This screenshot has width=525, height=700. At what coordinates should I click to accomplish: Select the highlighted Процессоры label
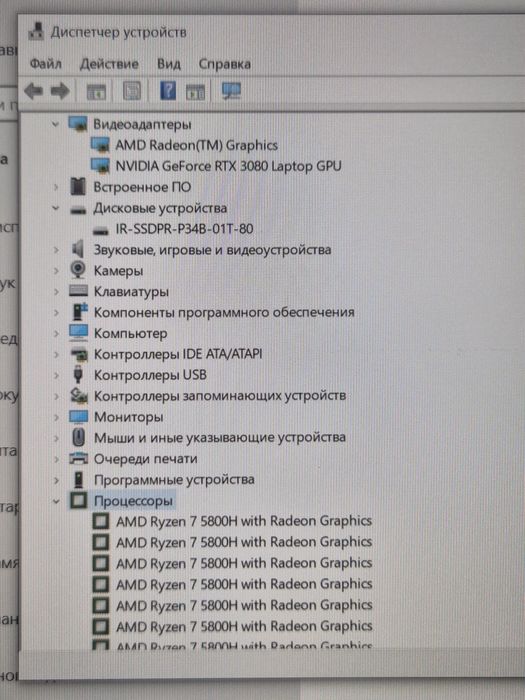pos(133,501)
